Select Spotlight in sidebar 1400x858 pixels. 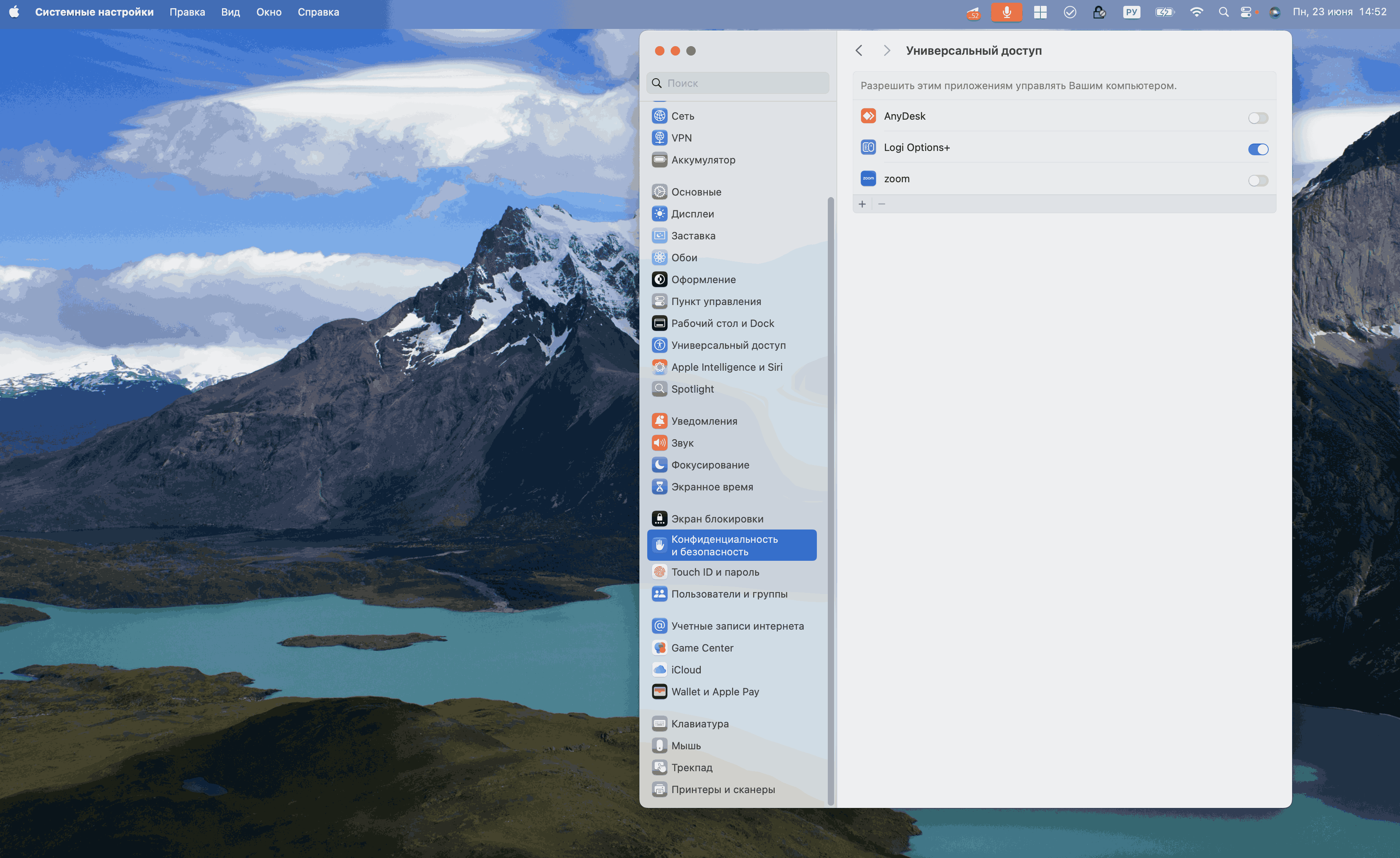[x=732, y=389]
